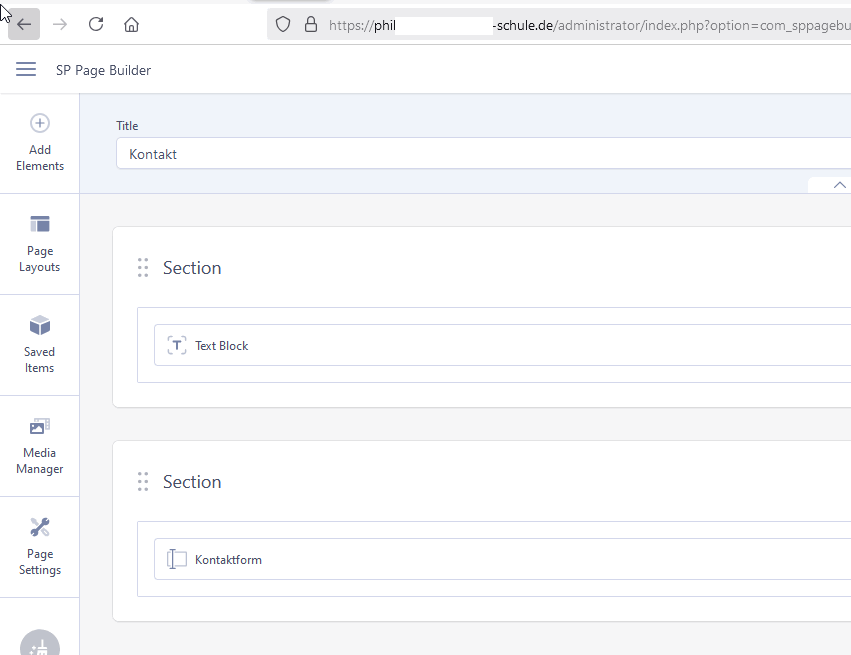Click the Kontaktform form icon

(176, 559)
